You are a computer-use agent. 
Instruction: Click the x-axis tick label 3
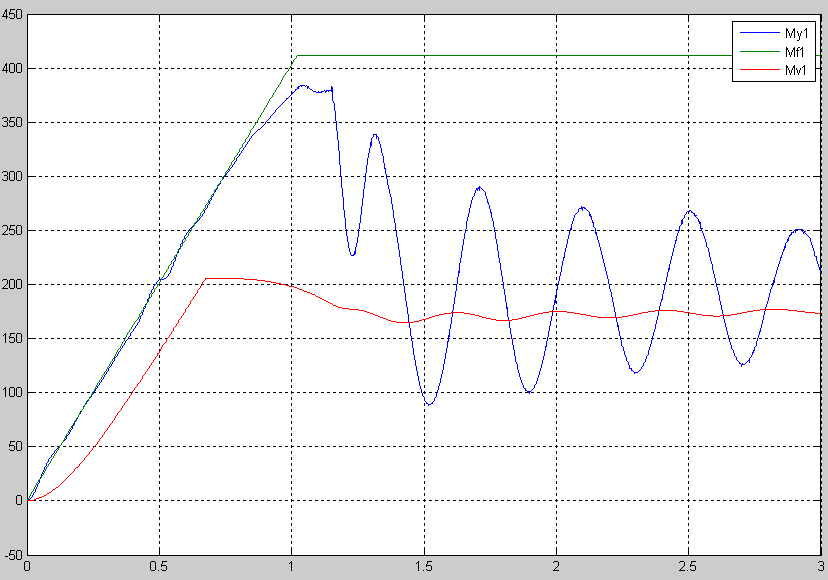(821, 567)
